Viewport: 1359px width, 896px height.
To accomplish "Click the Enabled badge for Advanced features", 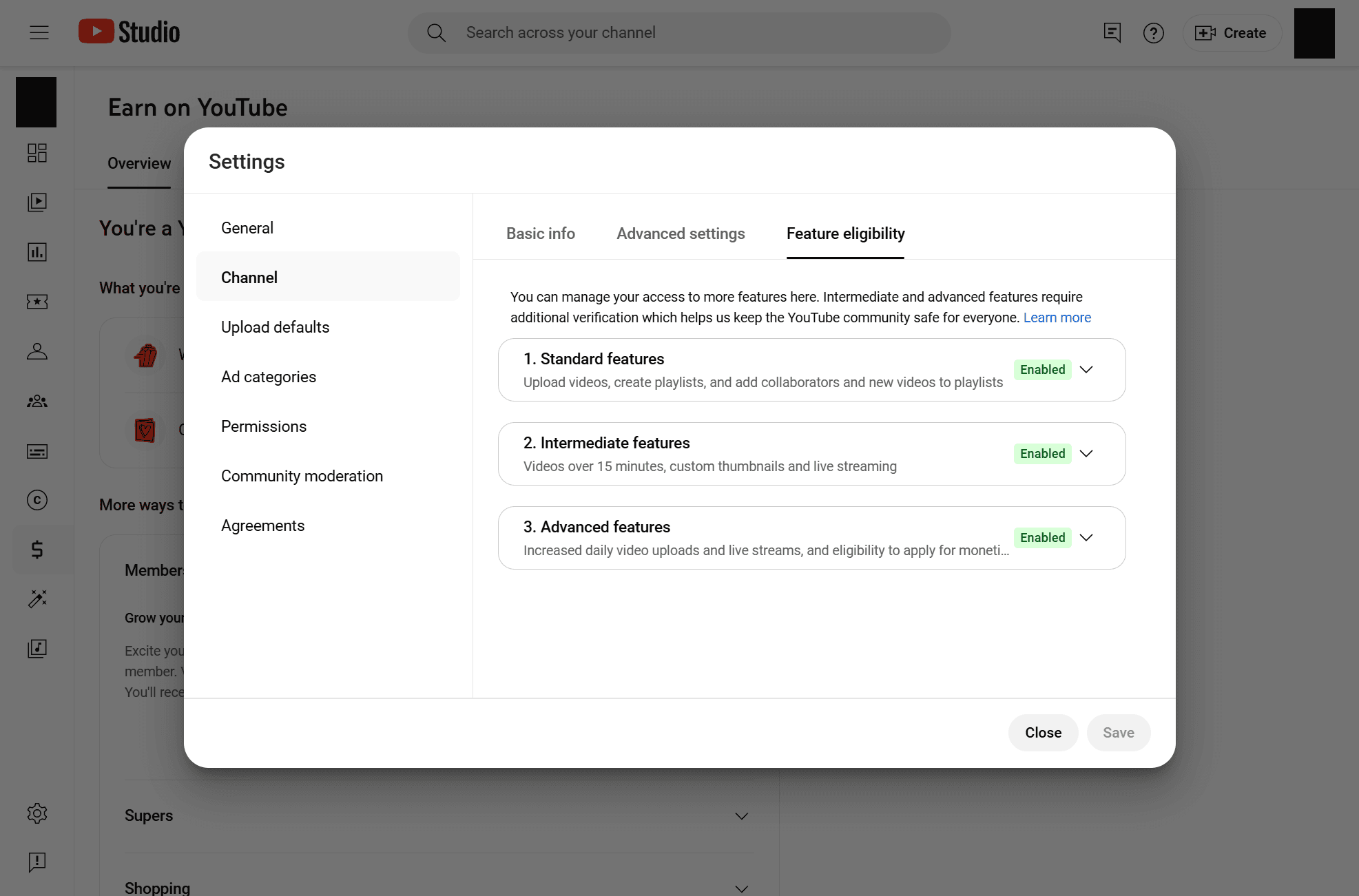I will pos(1042,538).
